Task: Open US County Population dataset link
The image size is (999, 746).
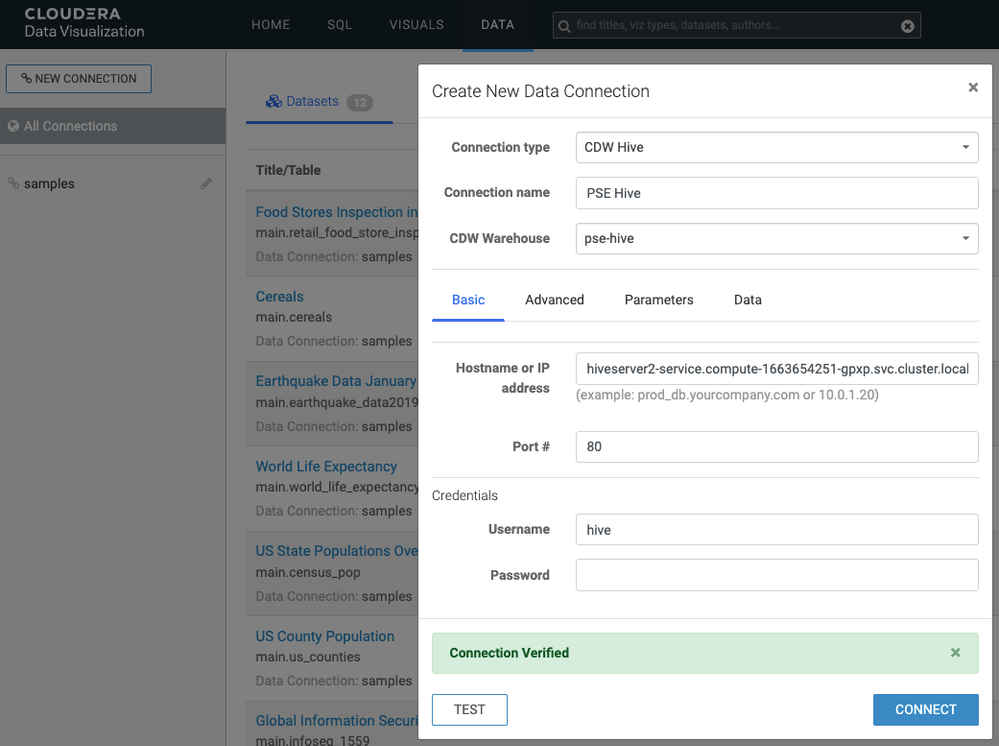Action: pyautogui.click(x=325, y=636)
